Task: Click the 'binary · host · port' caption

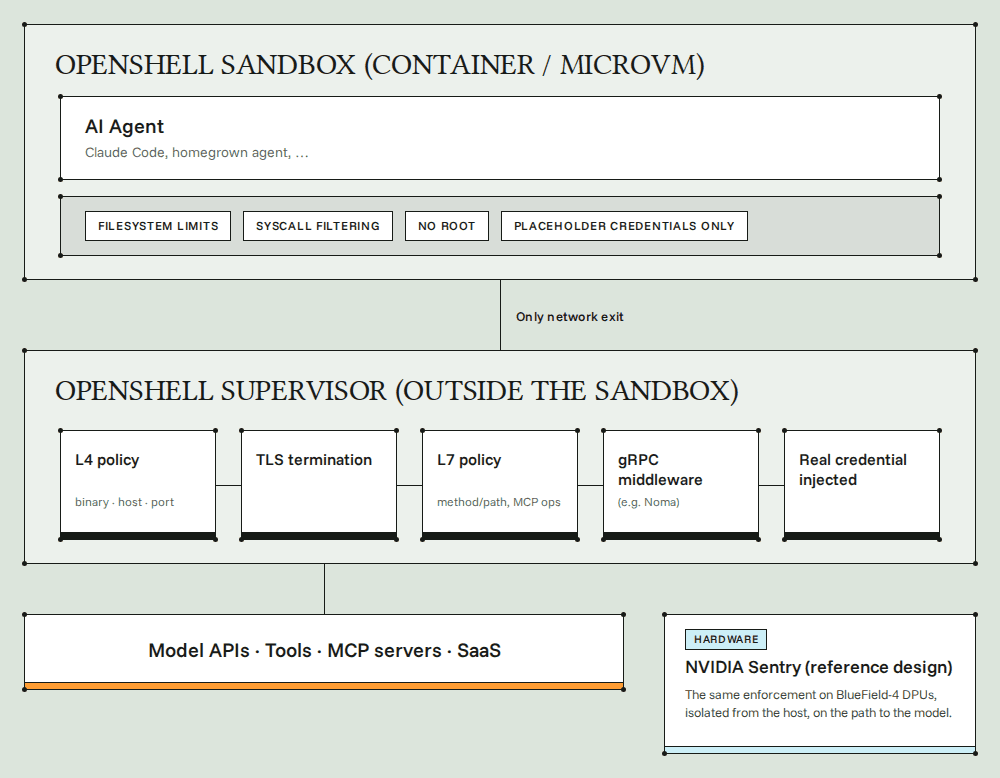Action: (124, 503)
